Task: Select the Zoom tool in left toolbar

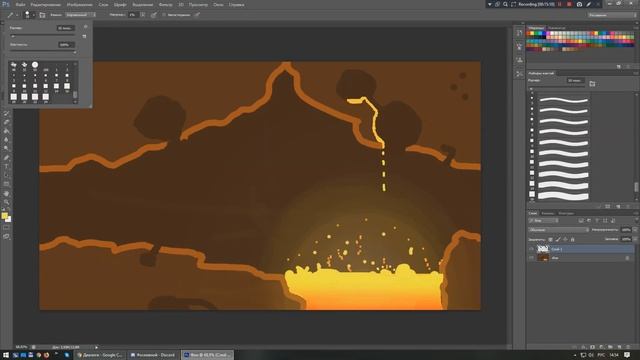Action: coord(7,202)
